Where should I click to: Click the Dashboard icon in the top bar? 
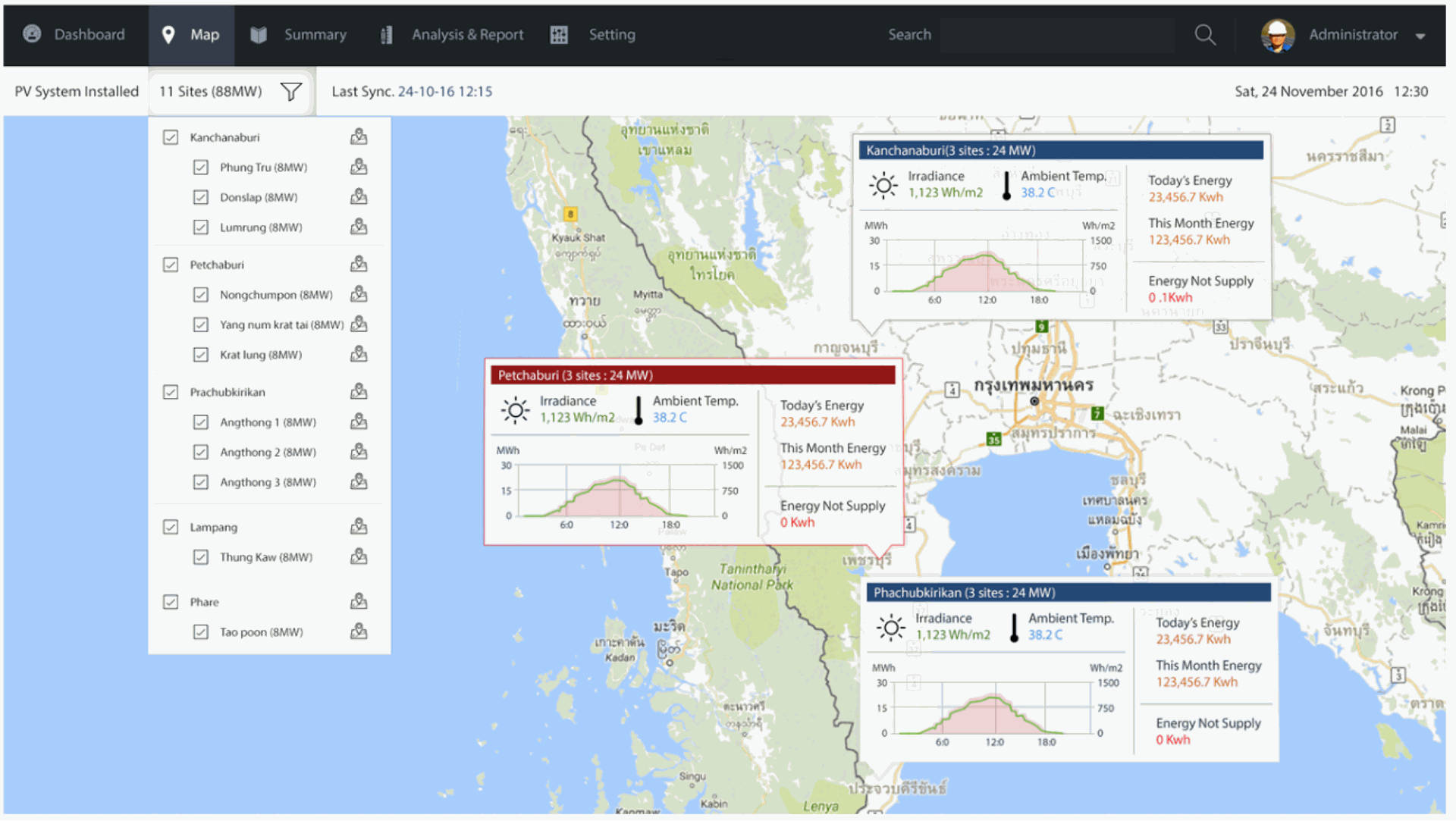pos(31,34)
